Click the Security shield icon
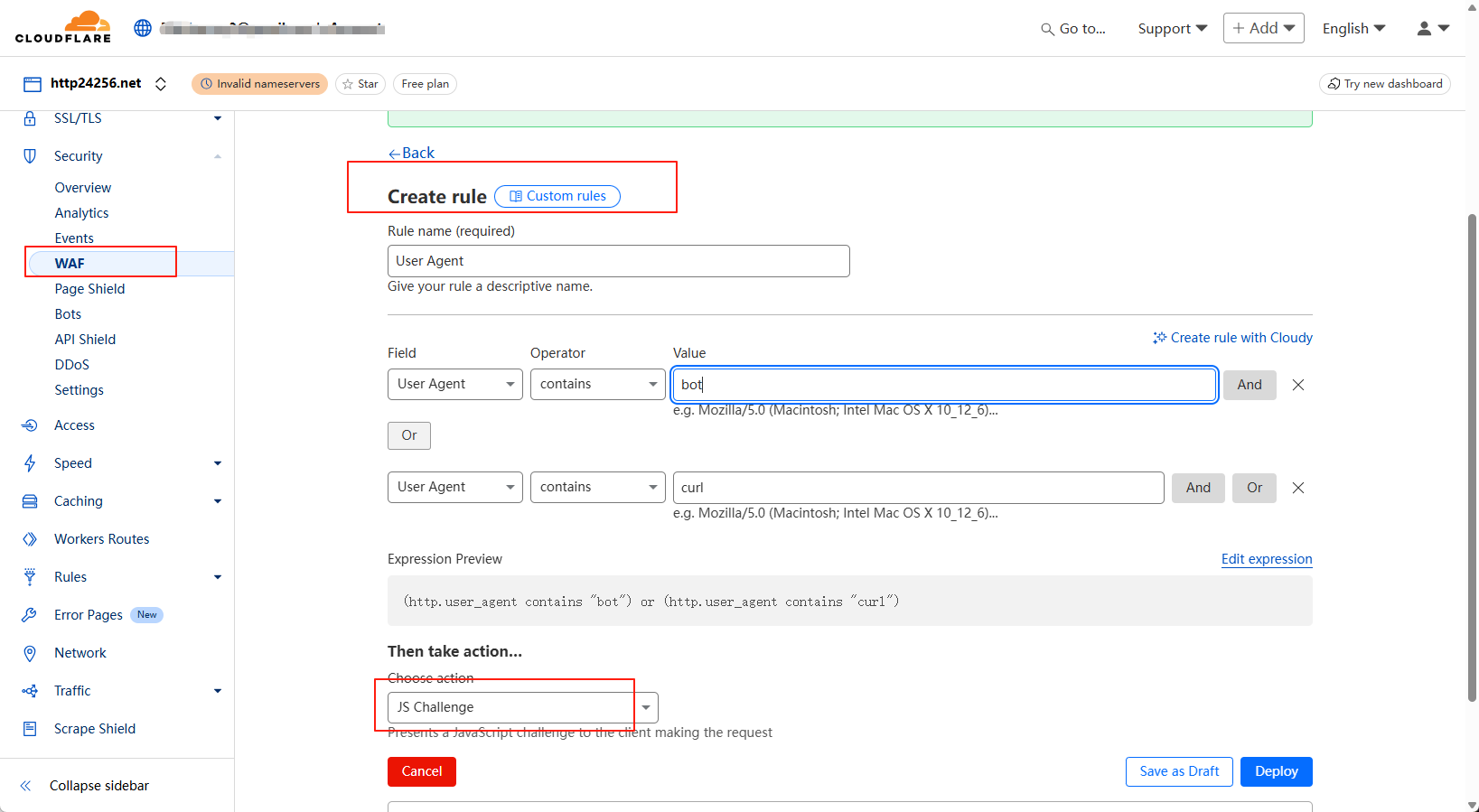The height and width of the screenshot is (812, 1479). coord(30,156)
